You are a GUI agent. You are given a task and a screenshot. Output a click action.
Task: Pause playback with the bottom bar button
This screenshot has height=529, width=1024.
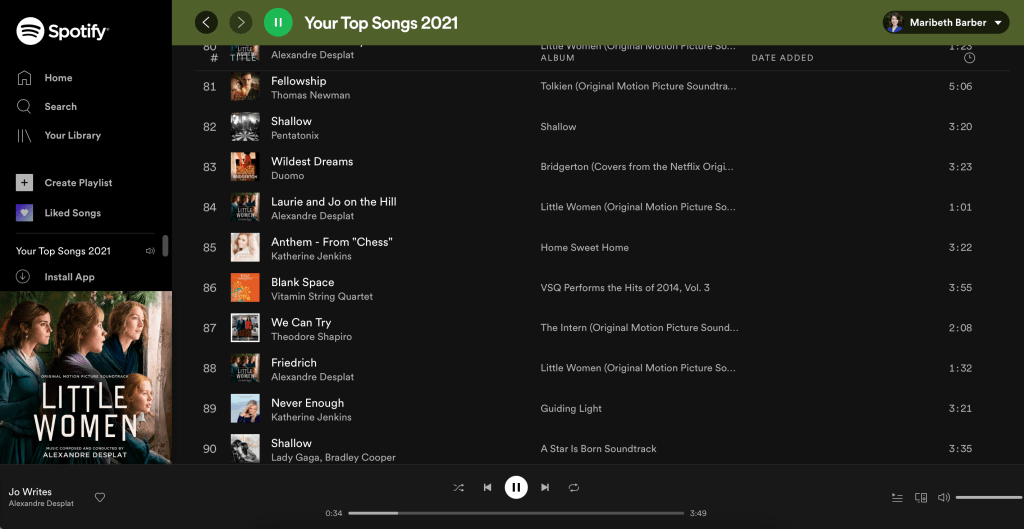click(516, 487)
